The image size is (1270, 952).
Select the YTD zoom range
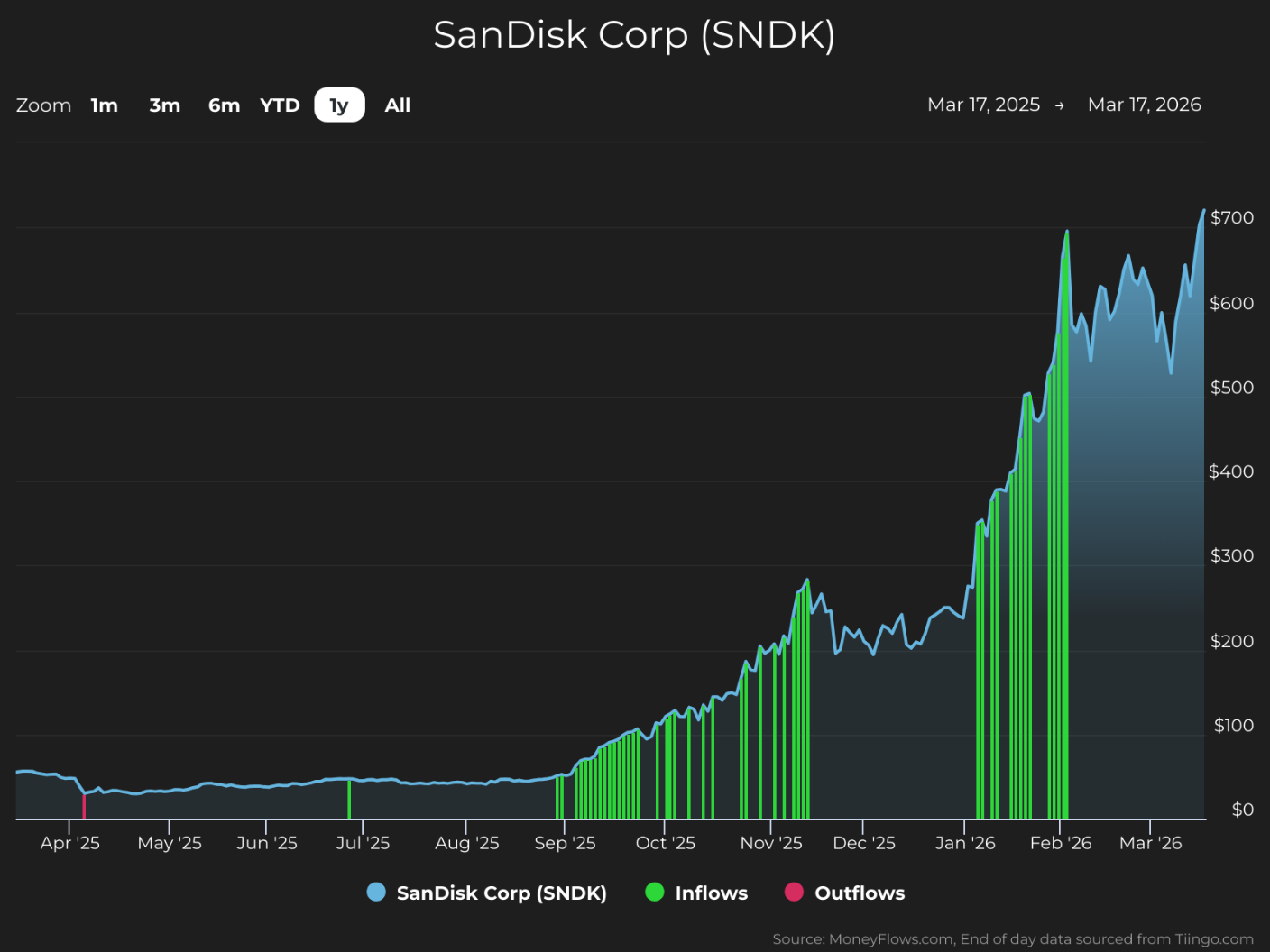[x=280, y=105]
